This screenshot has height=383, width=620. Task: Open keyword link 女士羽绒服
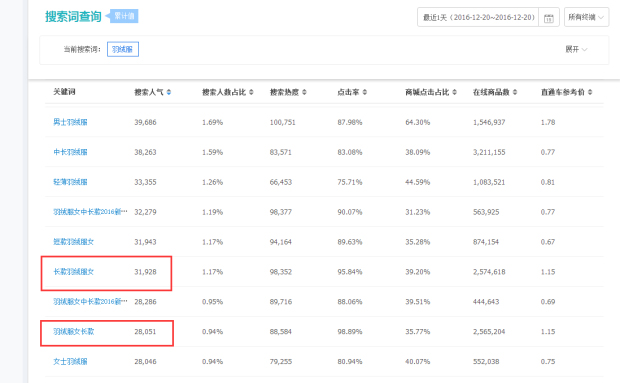point(70,362)
